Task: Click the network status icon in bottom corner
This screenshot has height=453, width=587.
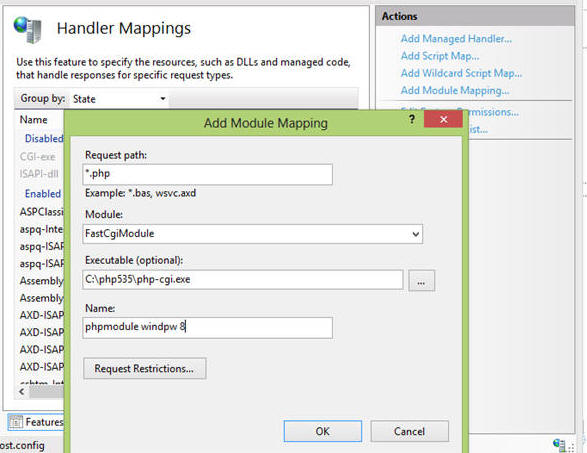Action: tap(560, 445)
